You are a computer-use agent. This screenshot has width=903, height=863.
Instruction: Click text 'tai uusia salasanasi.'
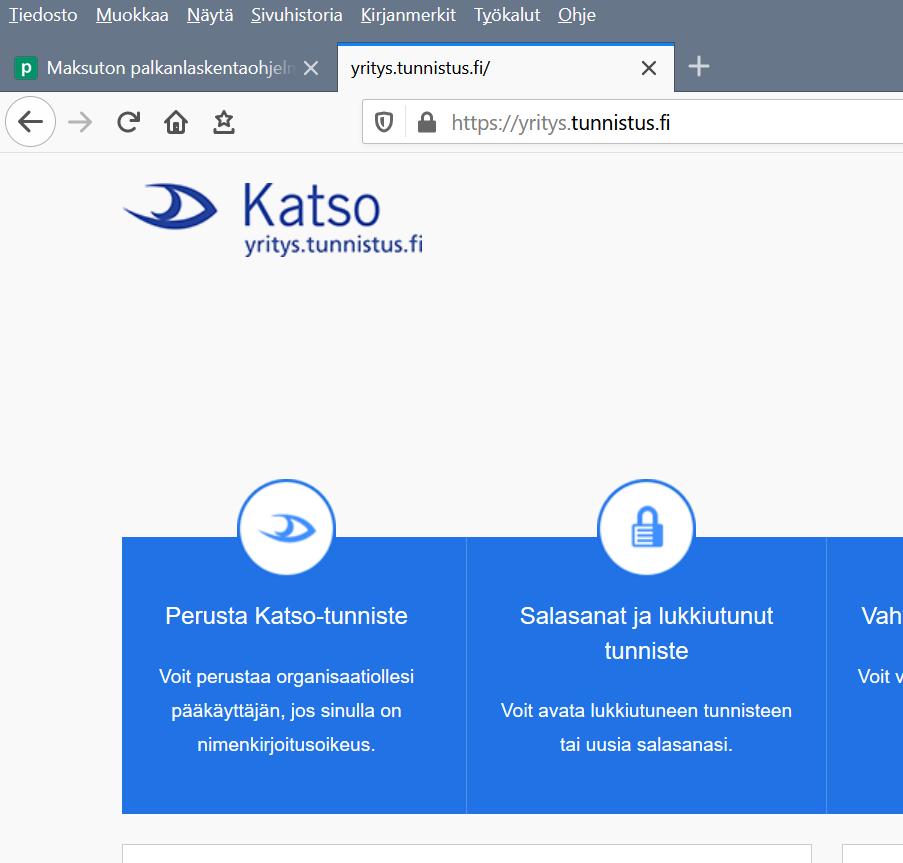pos(646,744)
